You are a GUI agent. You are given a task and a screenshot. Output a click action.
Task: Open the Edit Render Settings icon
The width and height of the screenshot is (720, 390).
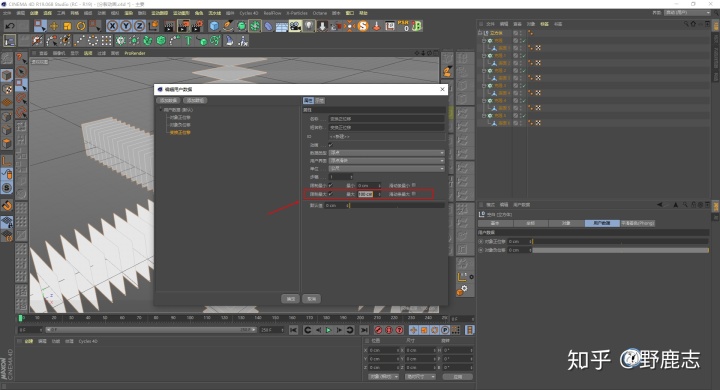pyautogui.click(x=197, y=26)
